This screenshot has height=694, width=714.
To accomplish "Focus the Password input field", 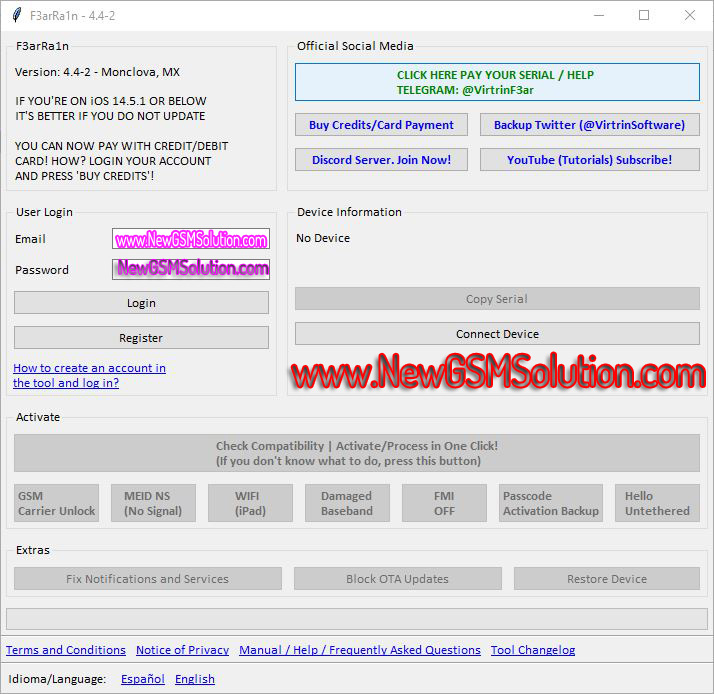I will tap(191, 269).
